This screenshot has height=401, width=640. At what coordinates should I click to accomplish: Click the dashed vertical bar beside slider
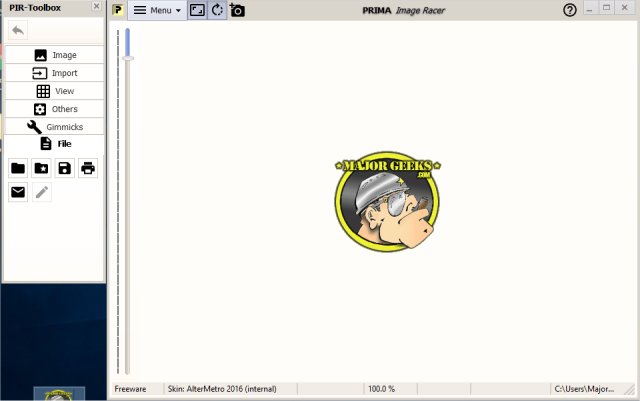pyautogui.click(x=118, y=201)
